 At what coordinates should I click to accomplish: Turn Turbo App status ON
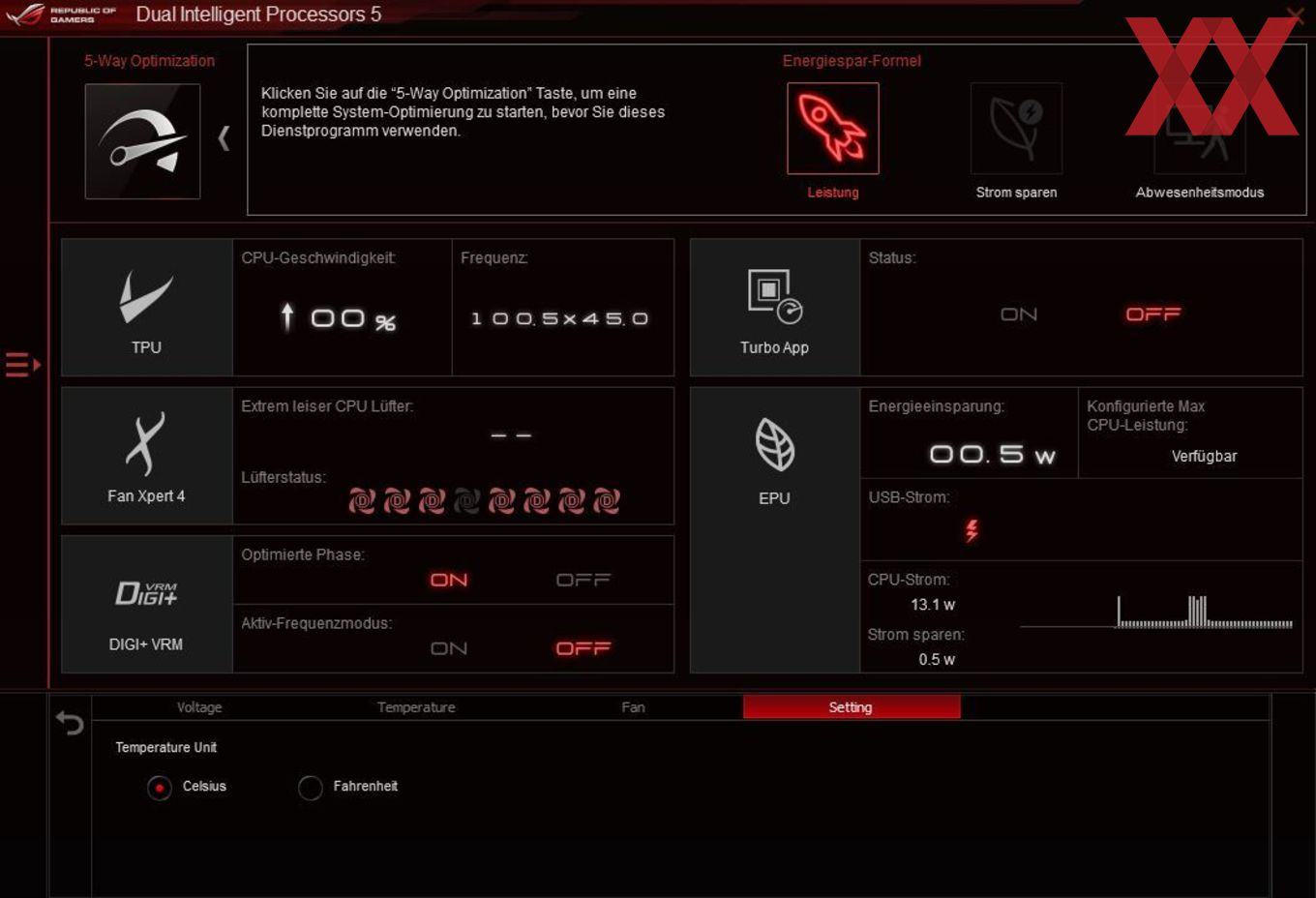(x=1019, y=314)
